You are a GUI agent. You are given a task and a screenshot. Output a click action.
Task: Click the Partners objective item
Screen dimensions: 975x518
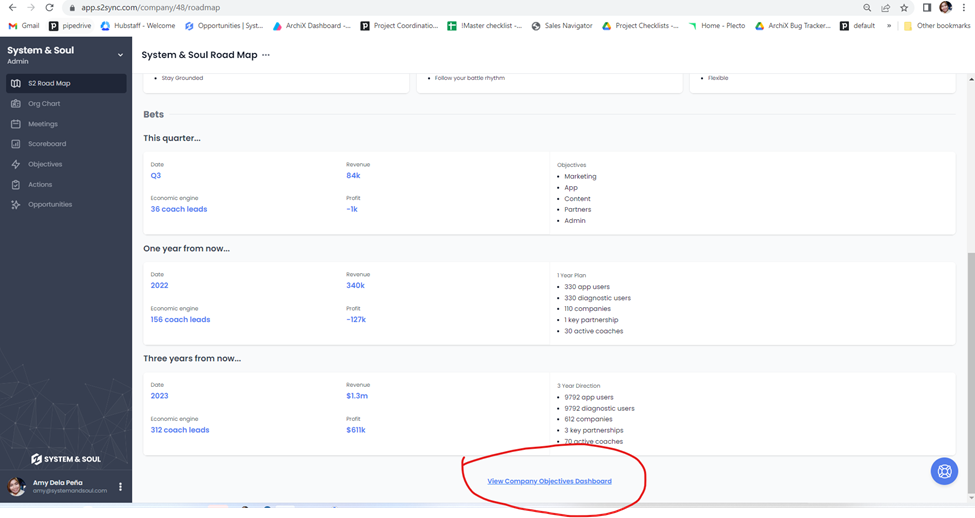[578, 210]
